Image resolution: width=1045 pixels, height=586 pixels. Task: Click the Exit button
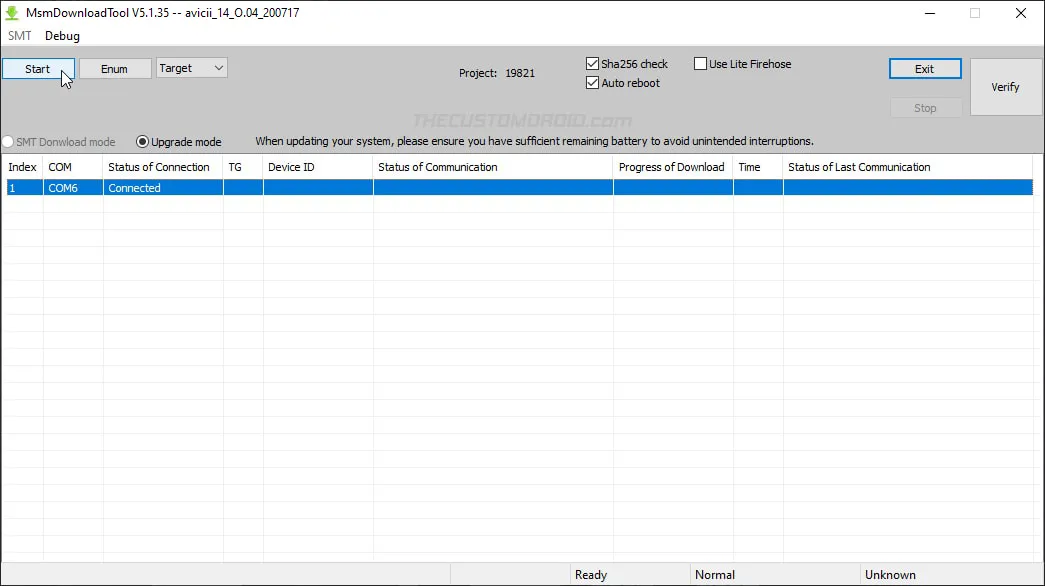click(924, 68)
